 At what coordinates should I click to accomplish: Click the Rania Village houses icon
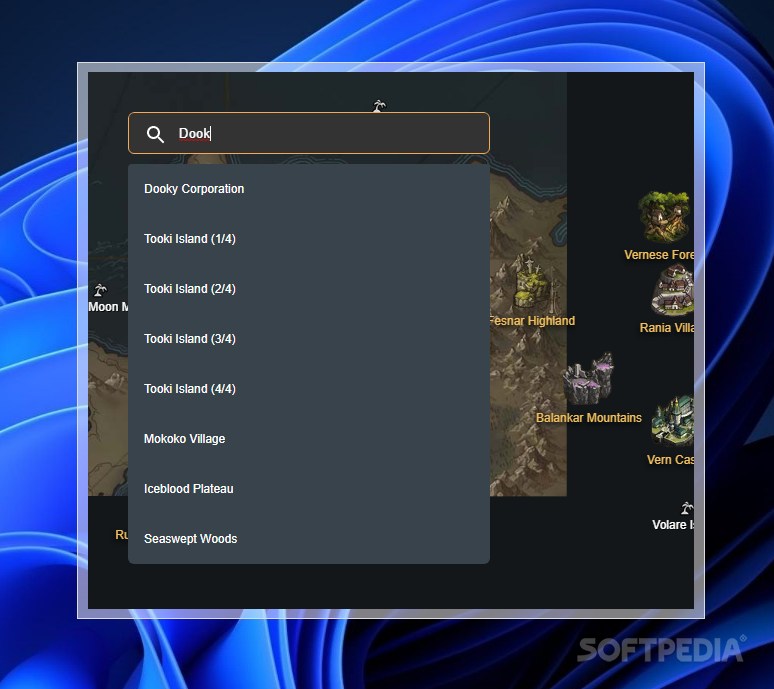673,290
